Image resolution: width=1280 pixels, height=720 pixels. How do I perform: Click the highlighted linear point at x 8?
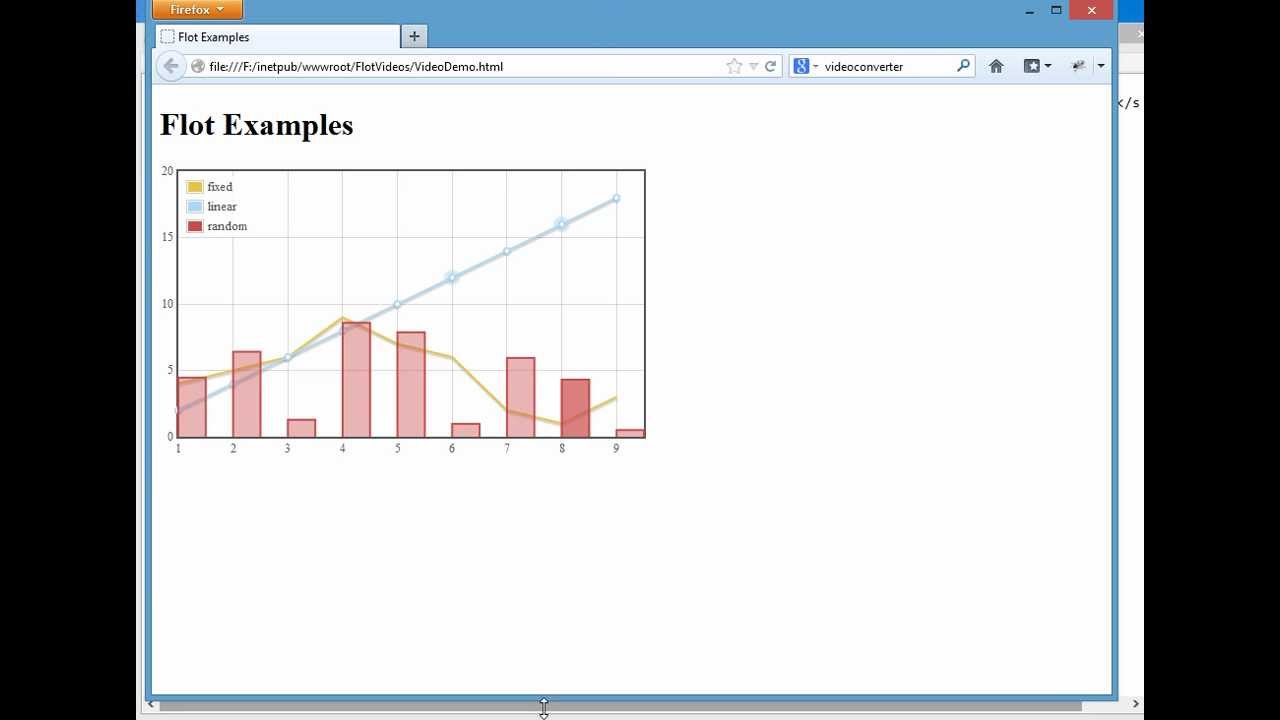point(561,224)
